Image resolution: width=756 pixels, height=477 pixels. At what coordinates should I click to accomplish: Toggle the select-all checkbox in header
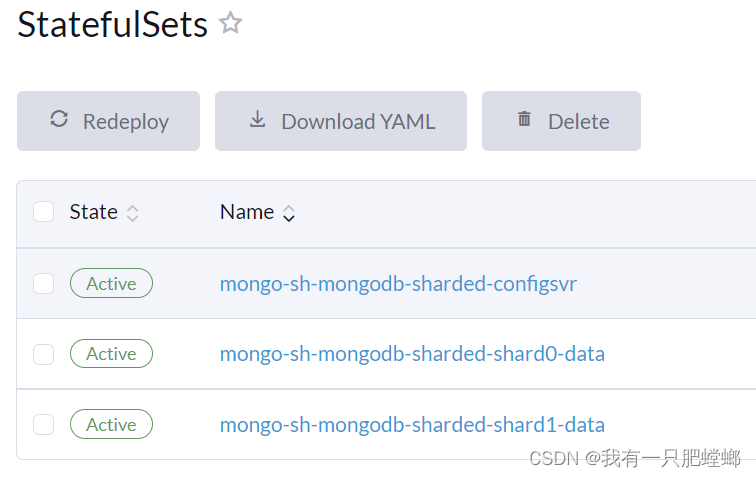pos(43,212)
